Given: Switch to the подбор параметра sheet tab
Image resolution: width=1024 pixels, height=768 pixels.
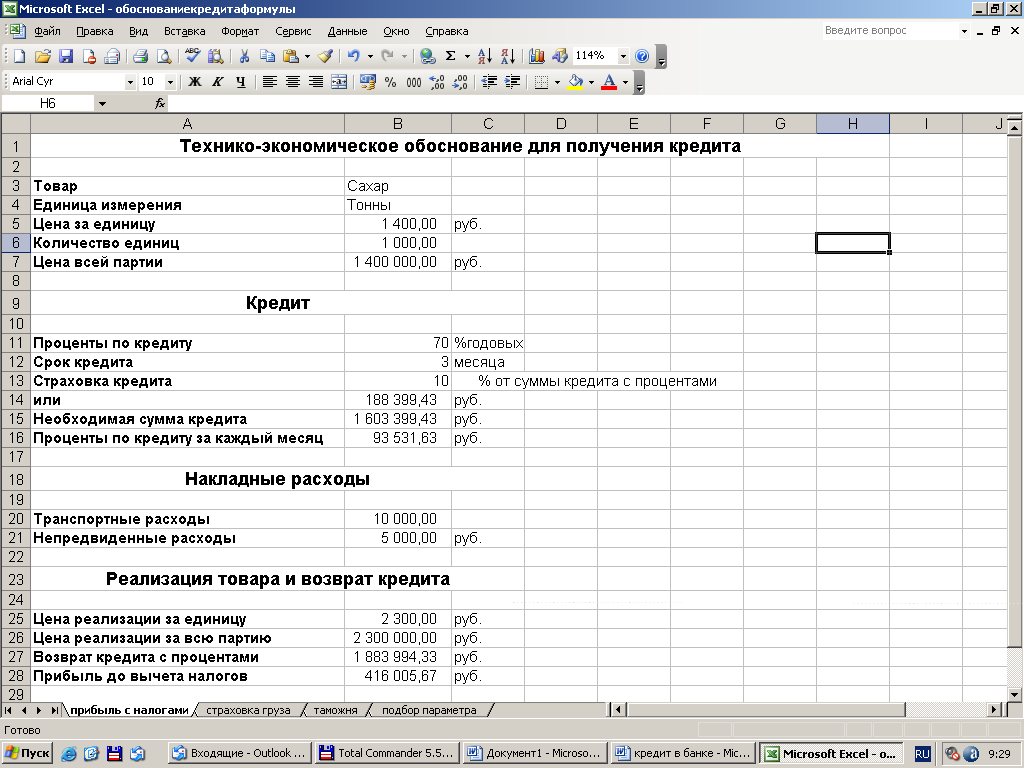Looking at the screenshot, I should tap(429, 710).
